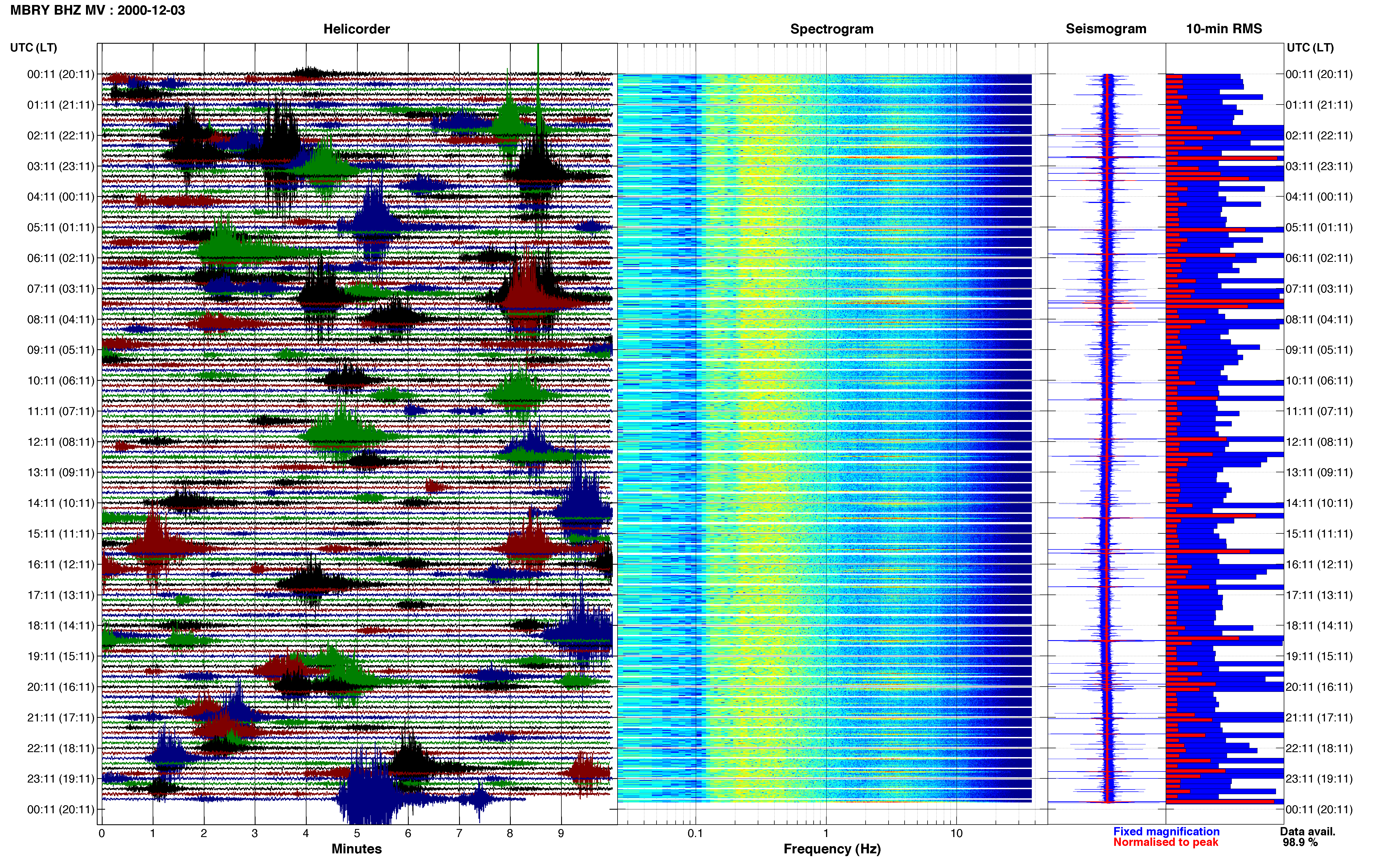This screenshot has height=868, width=1388.
Task: Click the left '14:11 (10:11)' time label
Action: (x=61, y=504)
